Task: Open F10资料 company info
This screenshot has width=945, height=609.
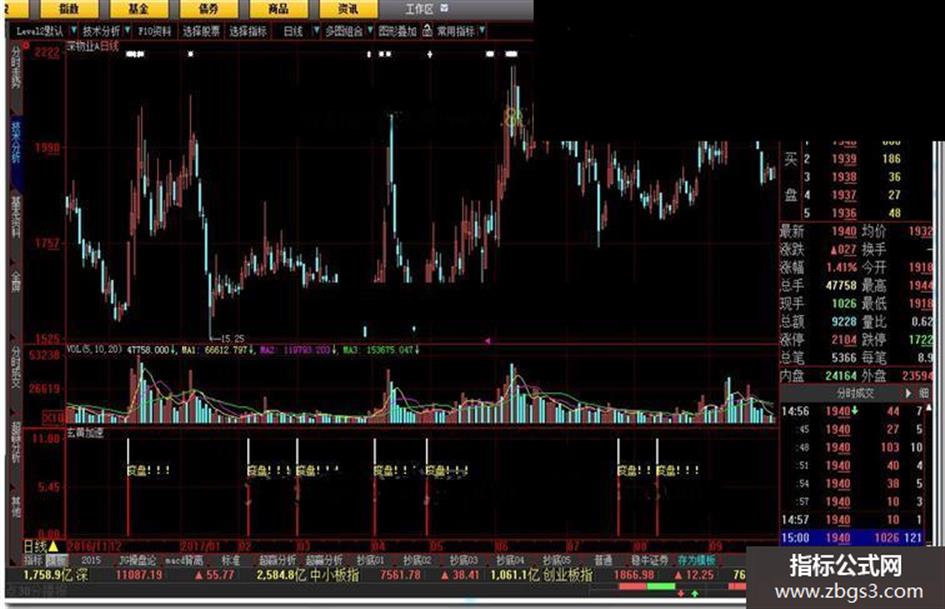Action: pyautogui.click(x=155, y=31)
